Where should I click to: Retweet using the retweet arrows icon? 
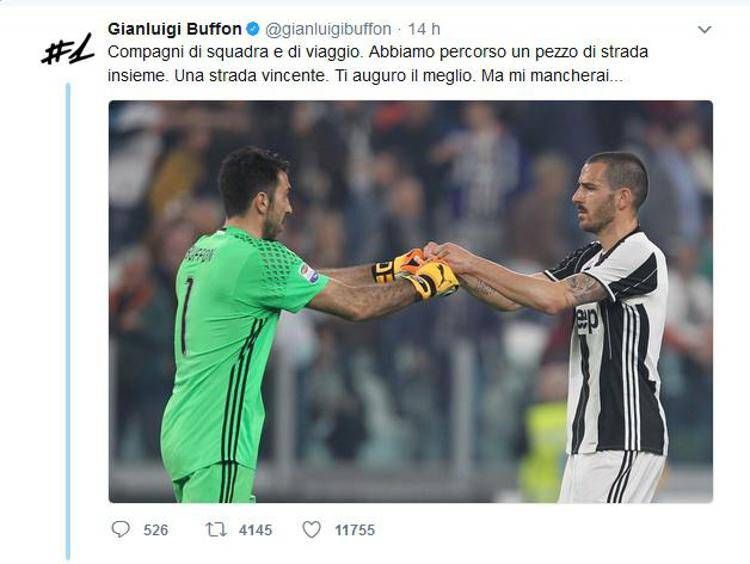tap(216, 530)
